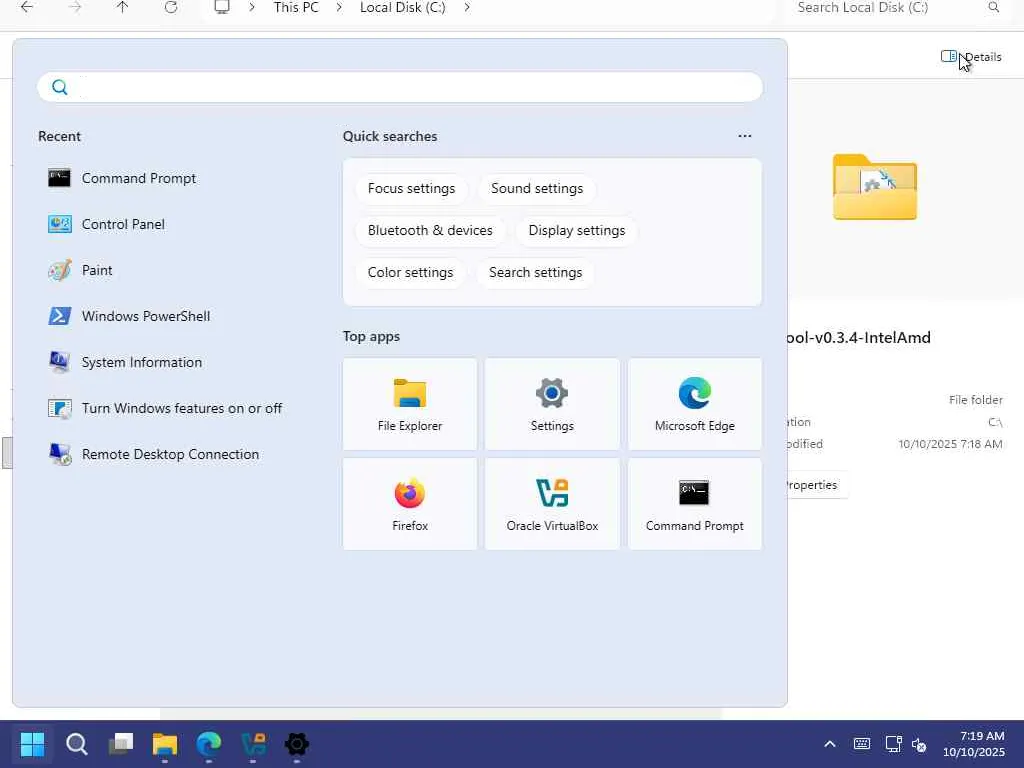Go back in File Explorer

point(27,8)
